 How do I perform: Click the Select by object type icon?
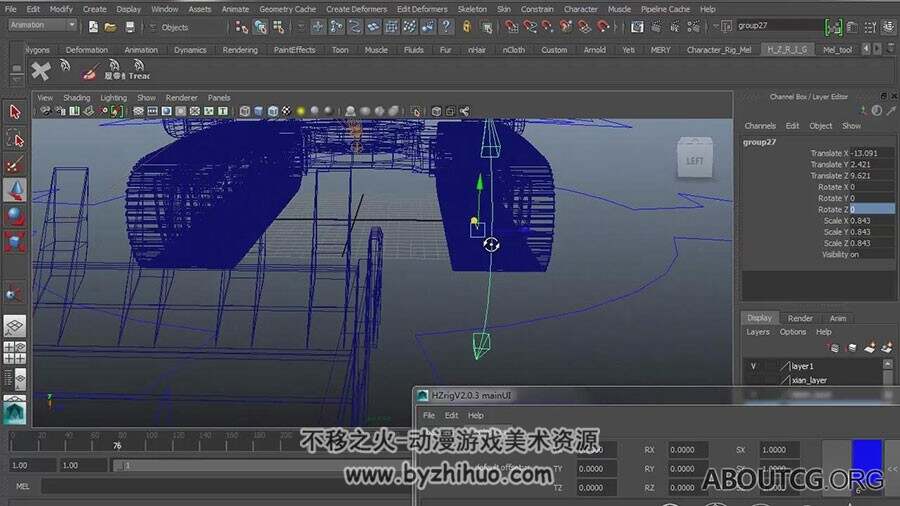260,27
